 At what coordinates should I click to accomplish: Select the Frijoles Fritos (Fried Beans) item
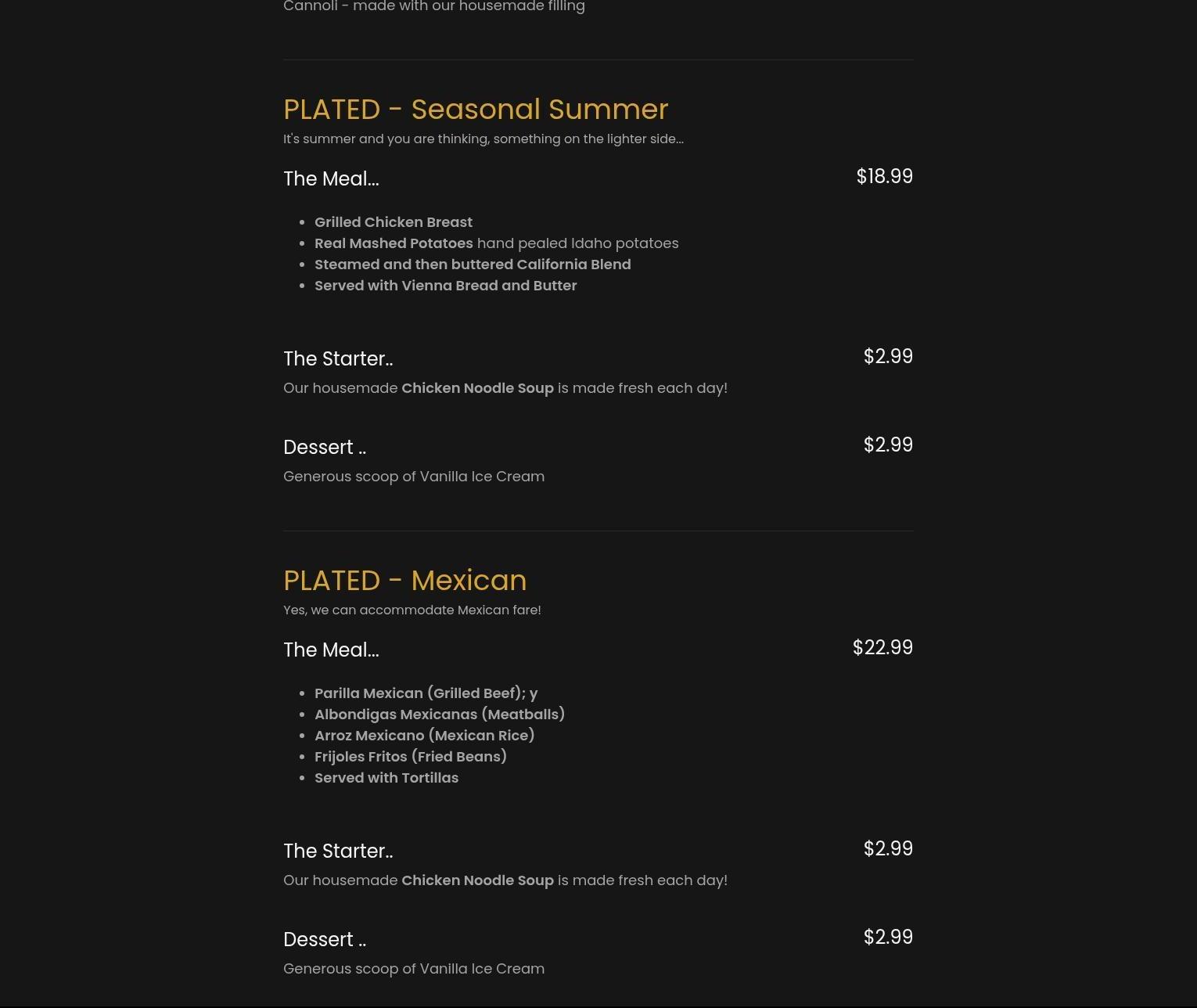click(x=410, y=757)
